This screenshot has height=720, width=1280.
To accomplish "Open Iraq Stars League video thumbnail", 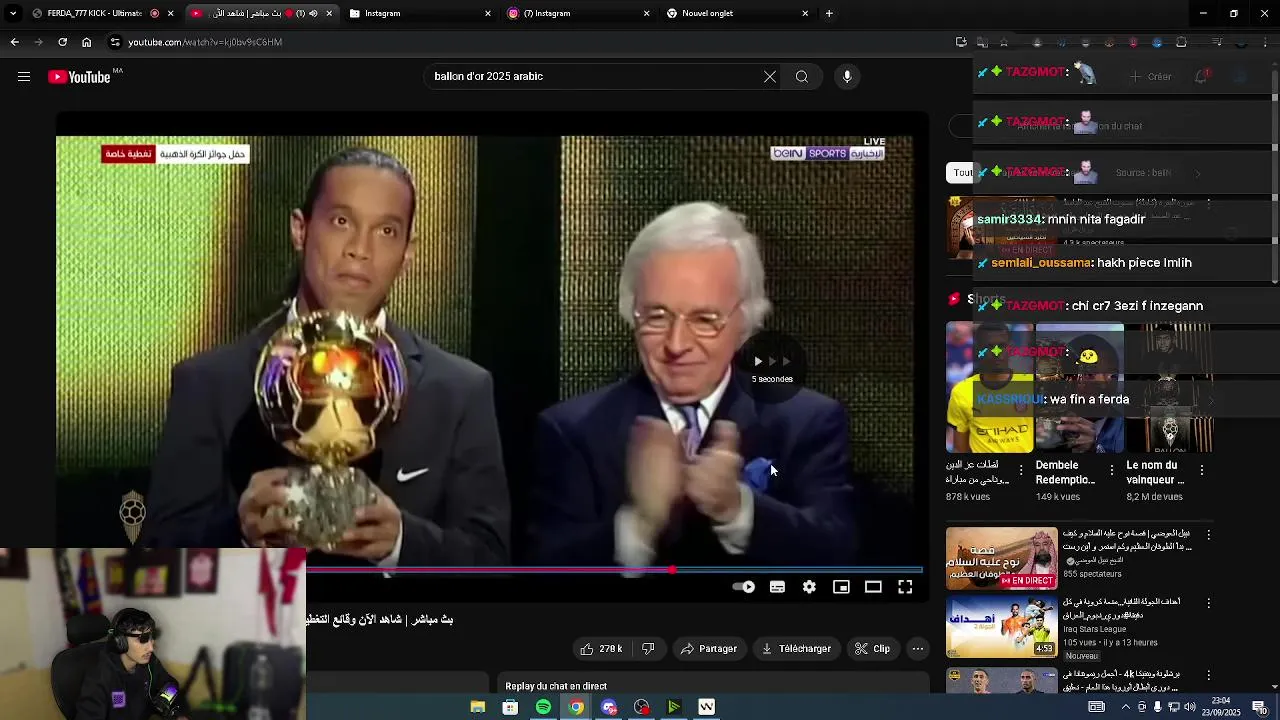I will [x=1002, y=626].
